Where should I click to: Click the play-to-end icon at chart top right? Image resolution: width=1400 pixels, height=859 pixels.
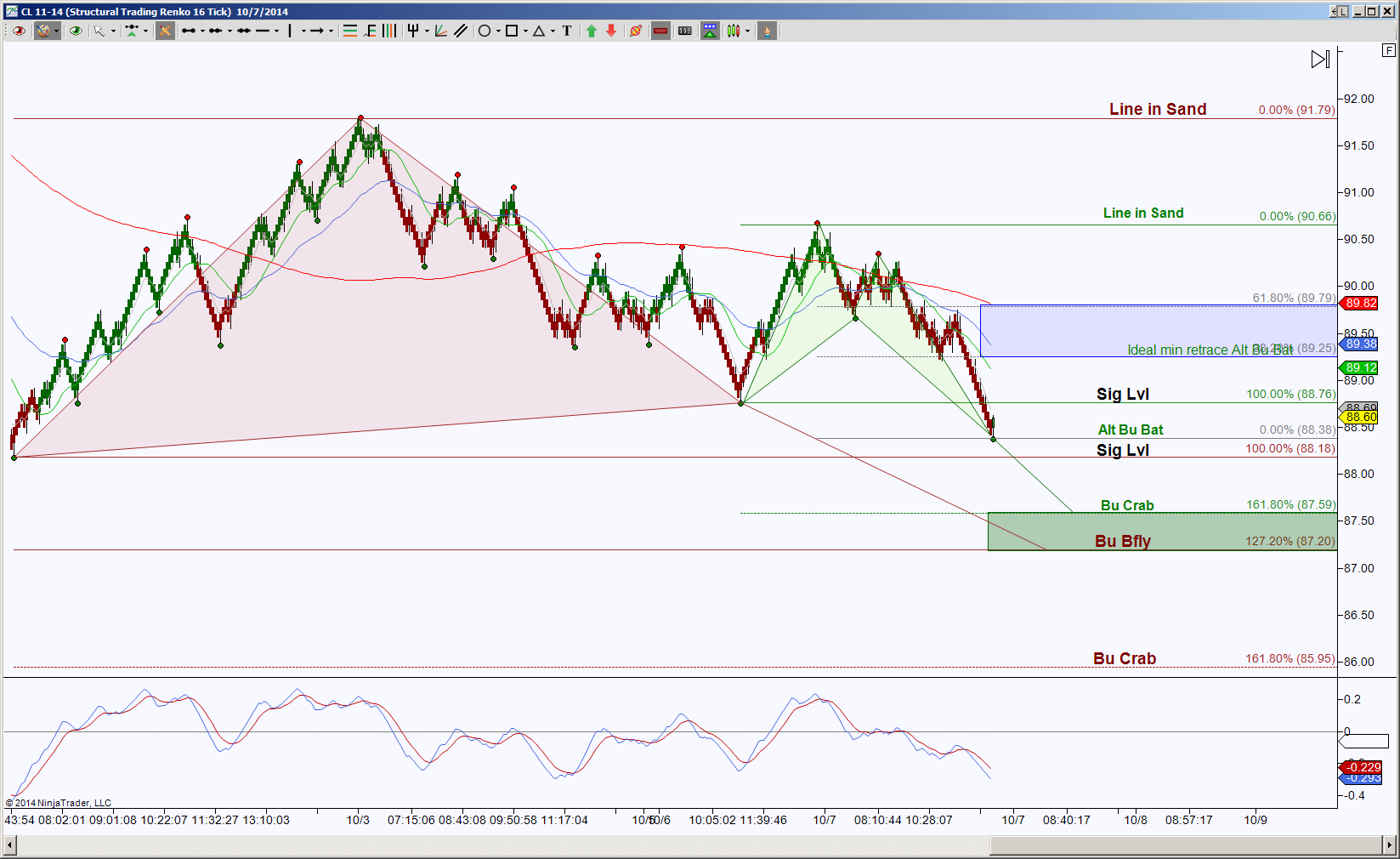[1320, 60]
